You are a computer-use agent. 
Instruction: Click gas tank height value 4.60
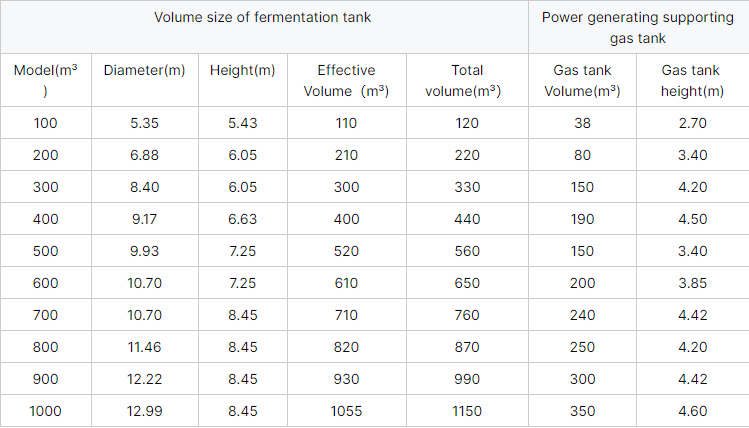click(x=692, y=411)
